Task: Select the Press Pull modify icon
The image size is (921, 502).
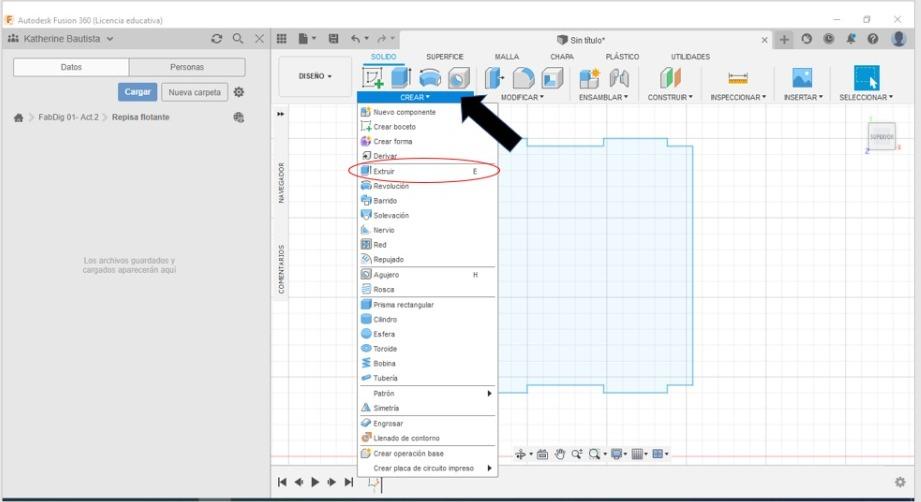Action: click(x=495, y=78)
